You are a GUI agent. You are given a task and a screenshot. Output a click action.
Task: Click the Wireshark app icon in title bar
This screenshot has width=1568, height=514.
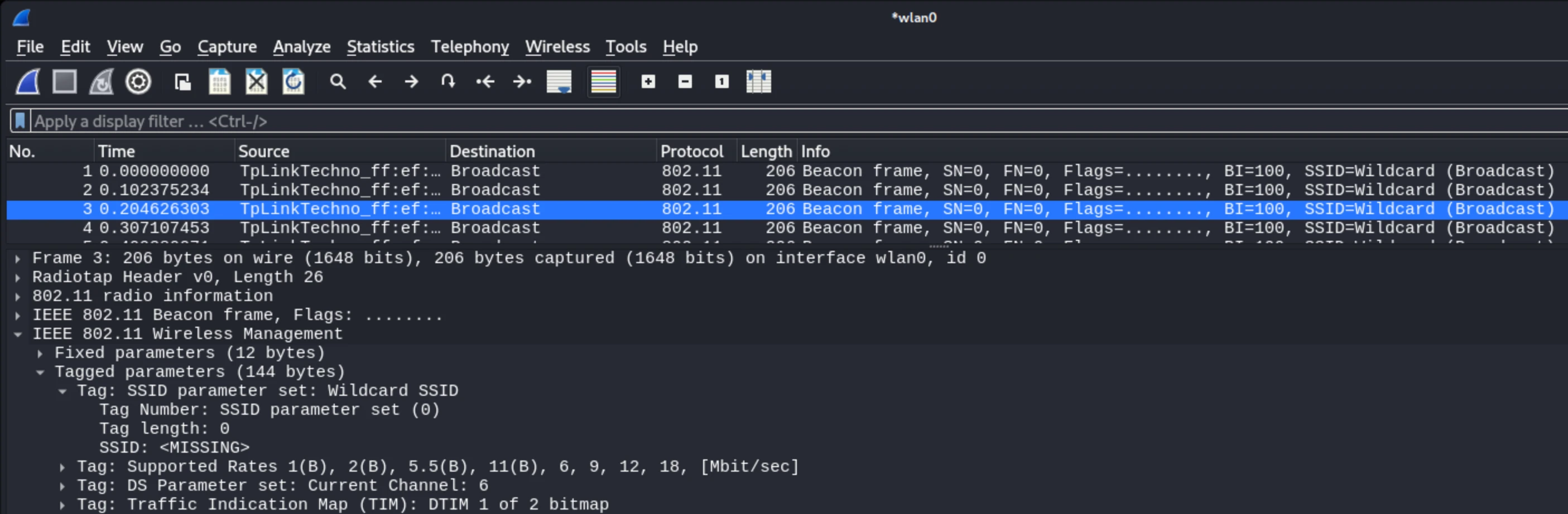pos(22,18)
